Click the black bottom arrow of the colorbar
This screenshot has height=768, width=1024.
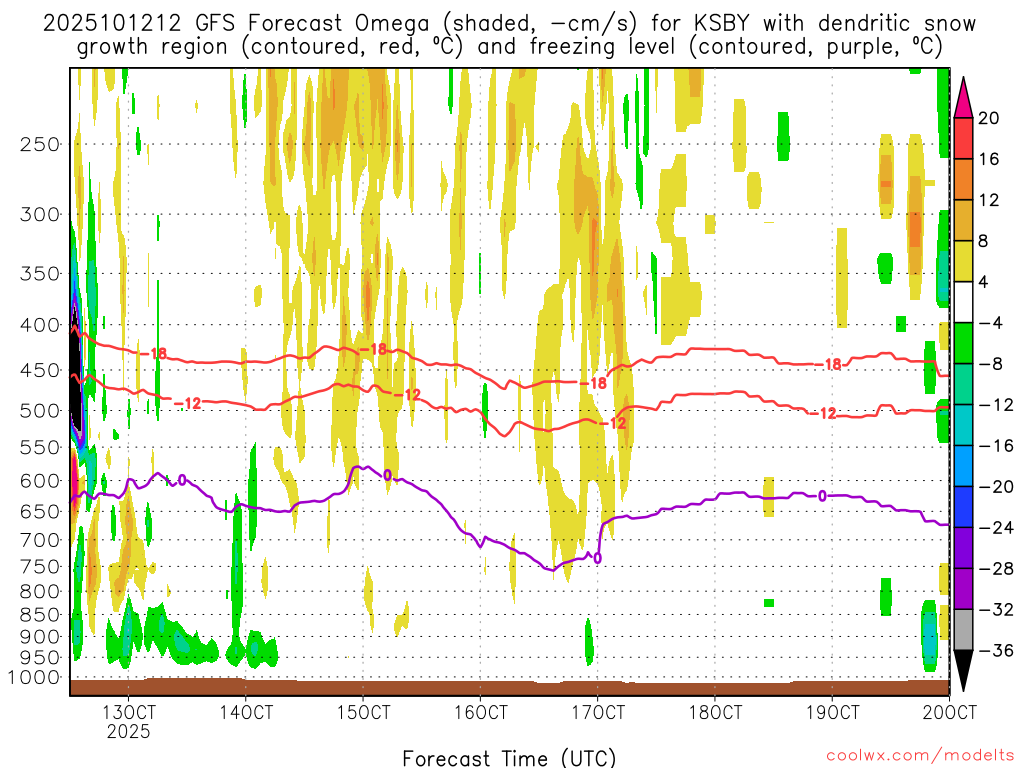(x=963, y=670)
